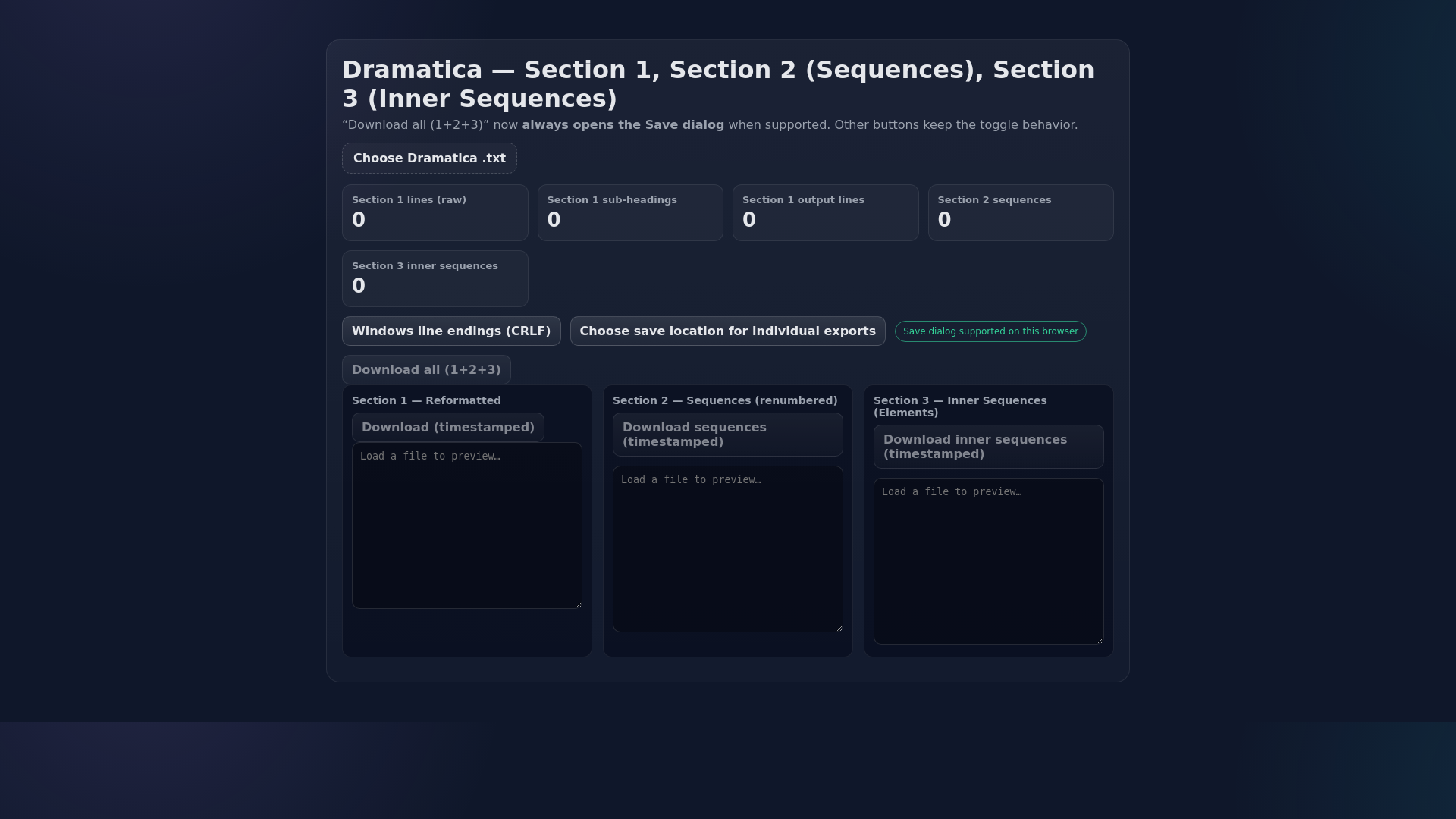
Task: Click the 'always opens the Save dialog' text
Action: 623,125
